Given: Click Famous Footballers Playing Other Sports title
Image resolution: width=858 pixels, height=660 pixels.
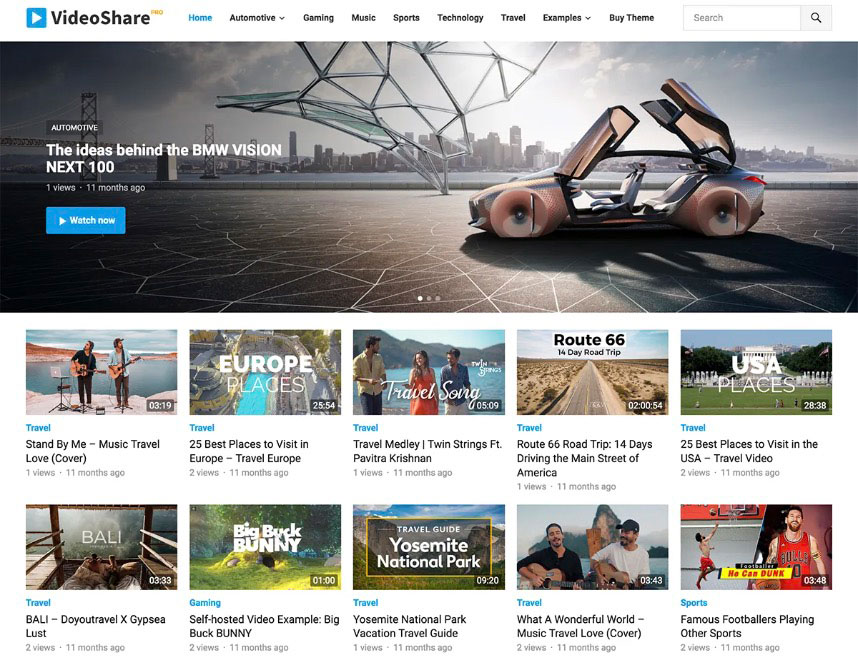Looking at the screenshot, I should click(x=747, y=626).
